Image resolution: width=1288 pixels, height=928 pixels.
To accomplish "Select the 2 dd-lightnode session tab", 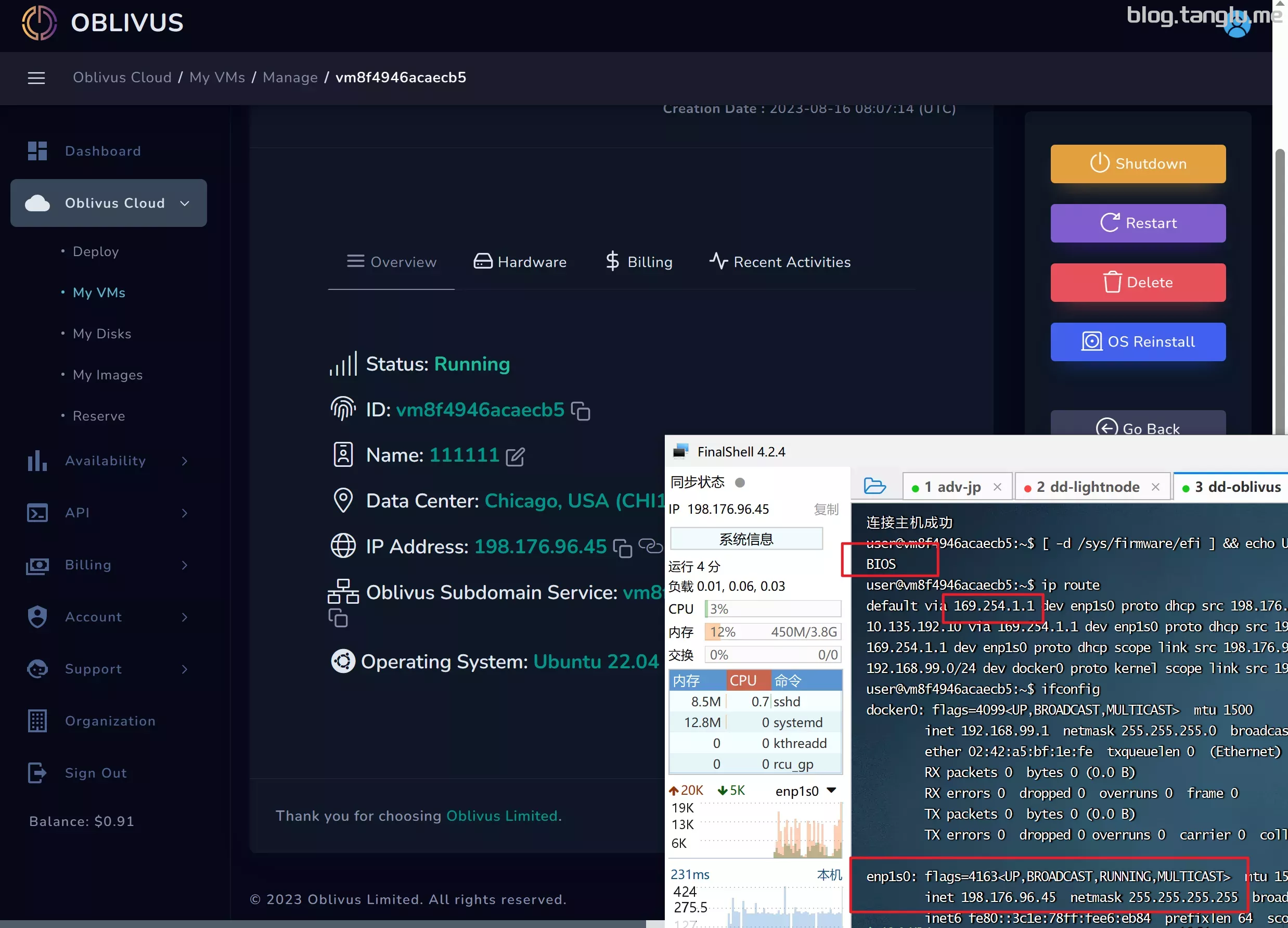I will (1092, 487).
